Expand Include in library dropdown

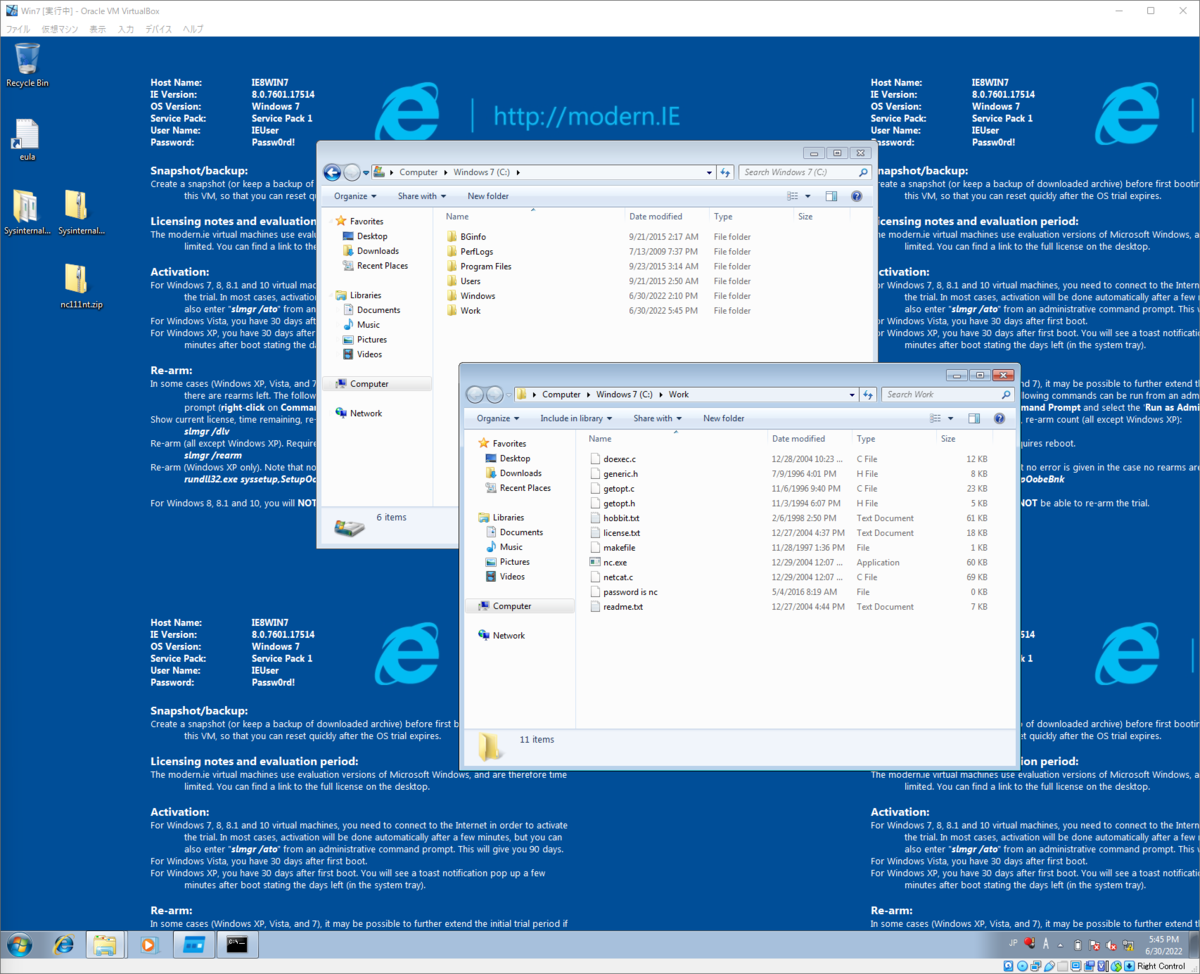pyautogui.click(x=576, y=418)
